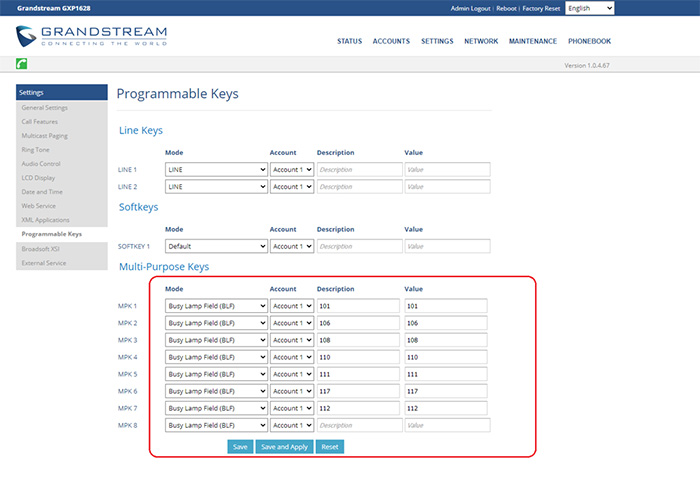The image size is (700, 489).
Task: Click the MPK 8 Description field
Action: point(359,425)
